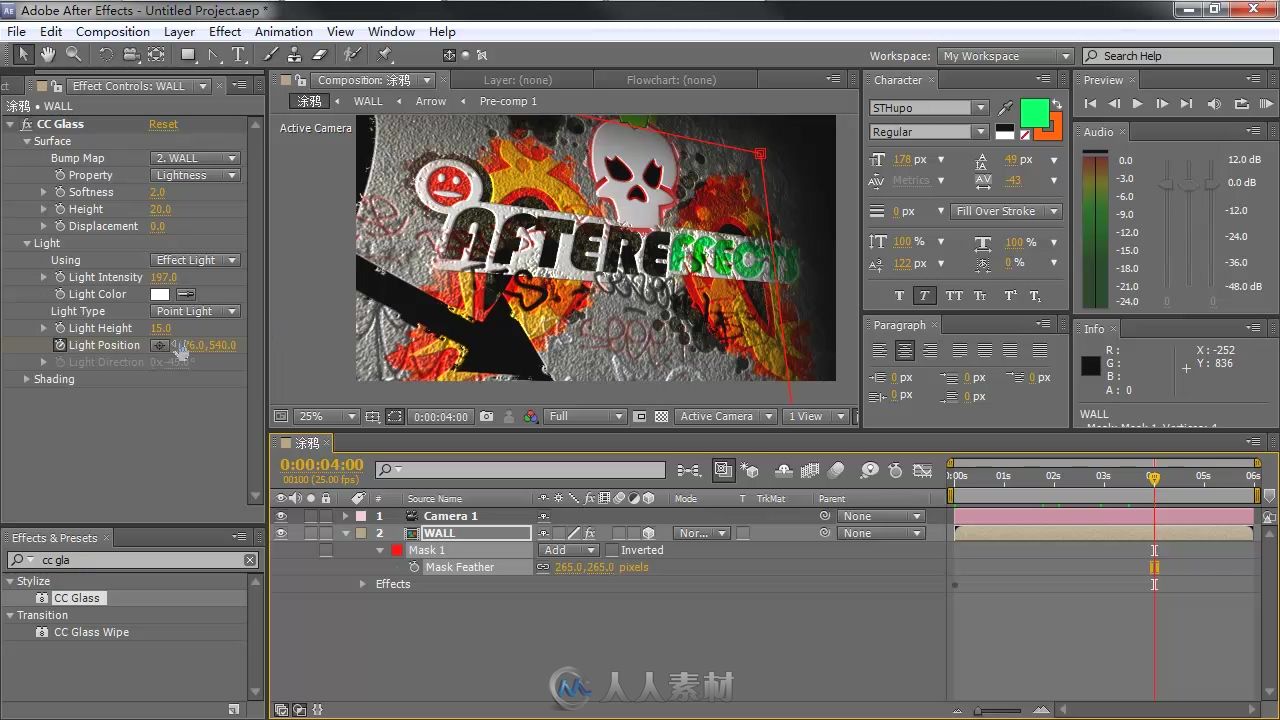Viewport: 1280px width, 720px height.
Task: Open the Graph Editor in timeline
Action: point(924,470)
